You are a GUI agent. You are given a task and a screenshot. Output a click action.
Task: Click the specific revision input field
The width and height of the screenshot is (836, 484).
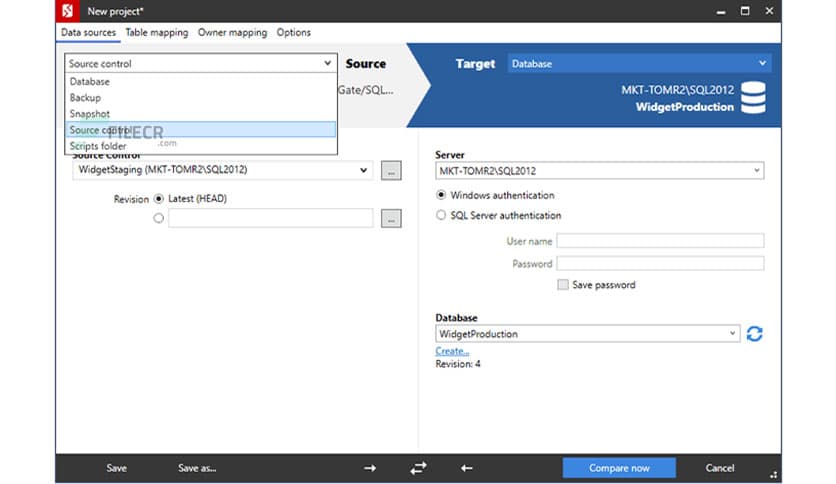point(271,218)
